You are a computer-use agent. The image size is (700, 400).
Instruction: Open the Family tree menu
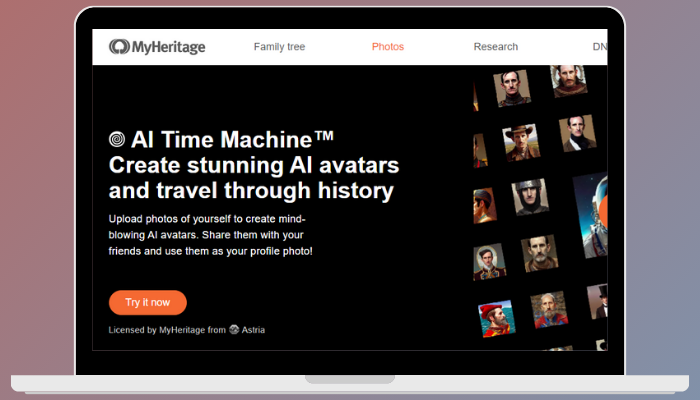pyautogui.click(x=279, y=47)
